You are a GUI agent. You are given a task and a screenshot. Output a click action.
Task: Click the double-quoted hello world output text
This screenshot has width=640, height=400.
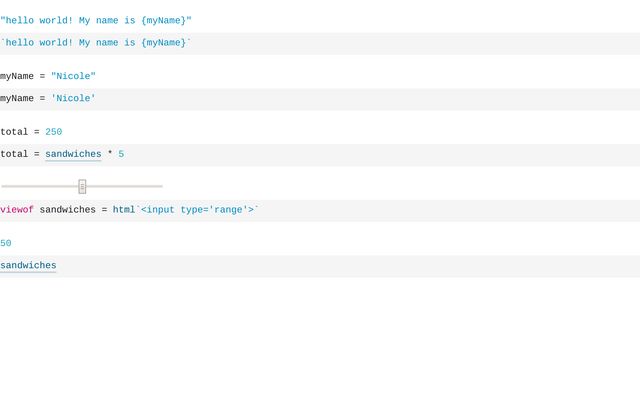coord(96,20)
